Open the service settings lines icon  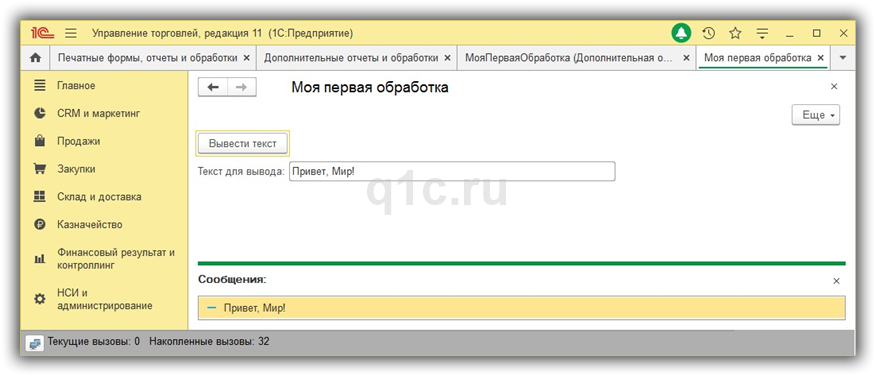point(763,34)
